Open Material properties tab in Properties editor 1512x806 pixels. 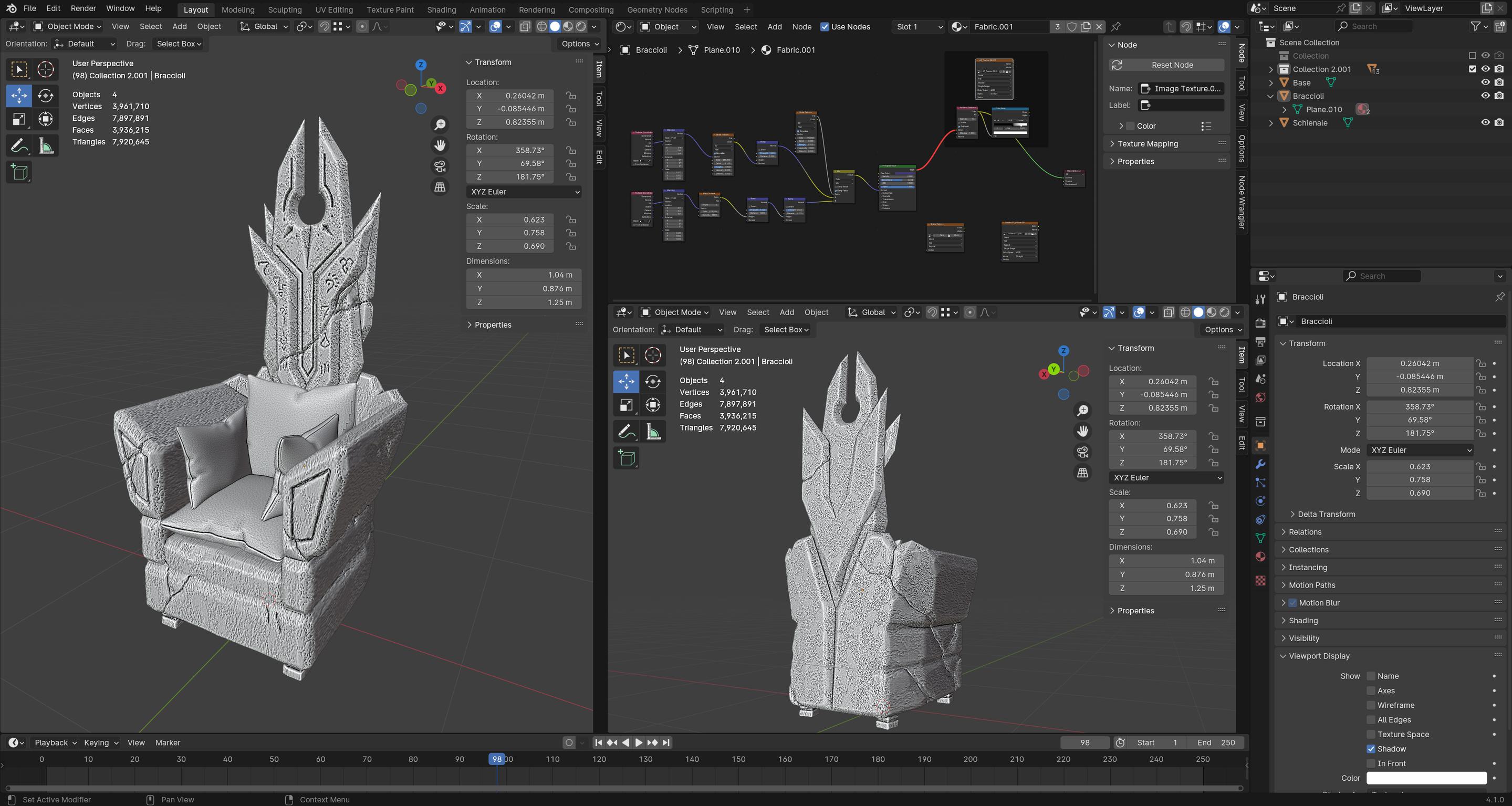tap(1259, 557)
